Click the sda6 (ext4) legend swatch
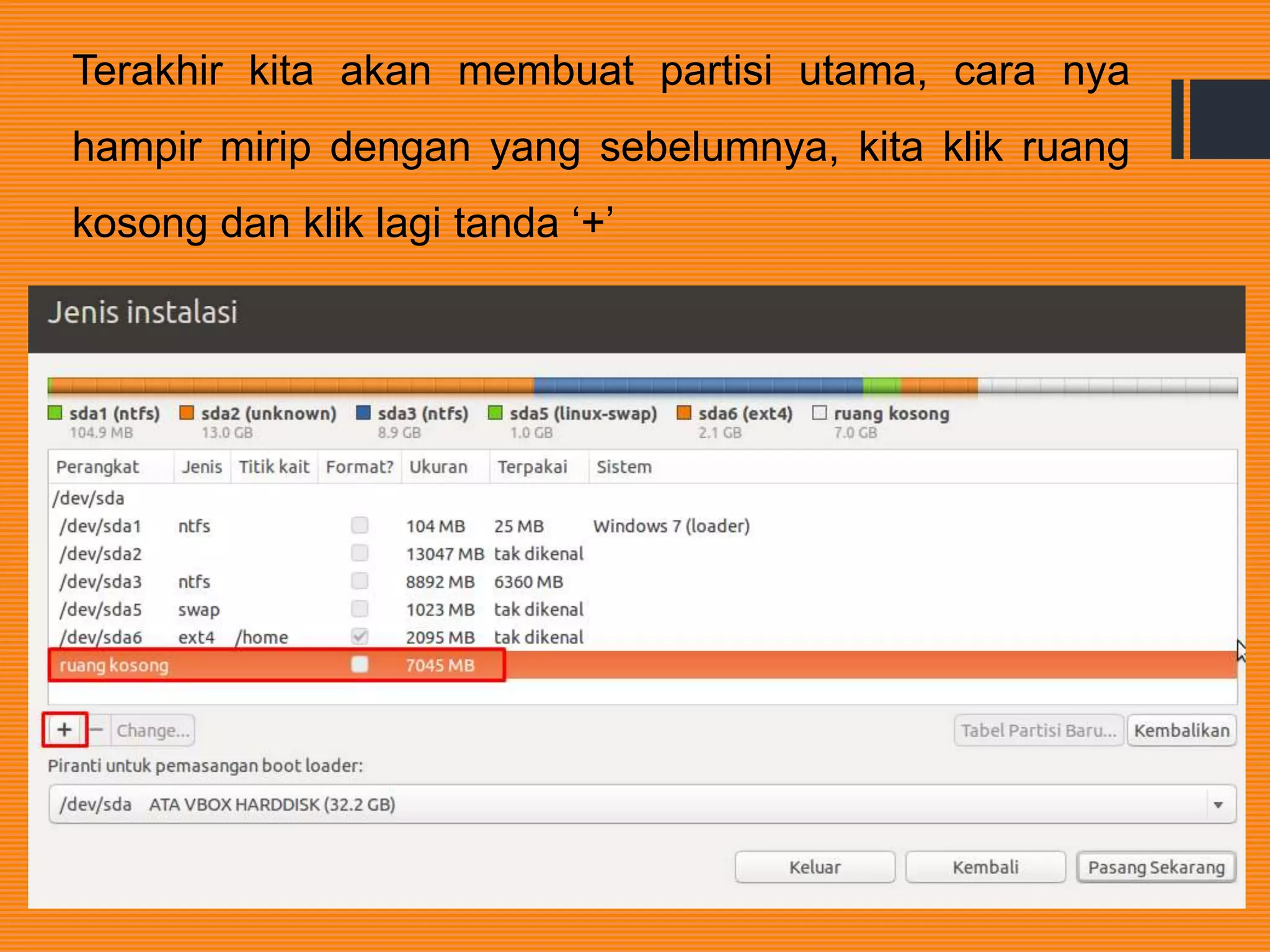 (684, 413)
